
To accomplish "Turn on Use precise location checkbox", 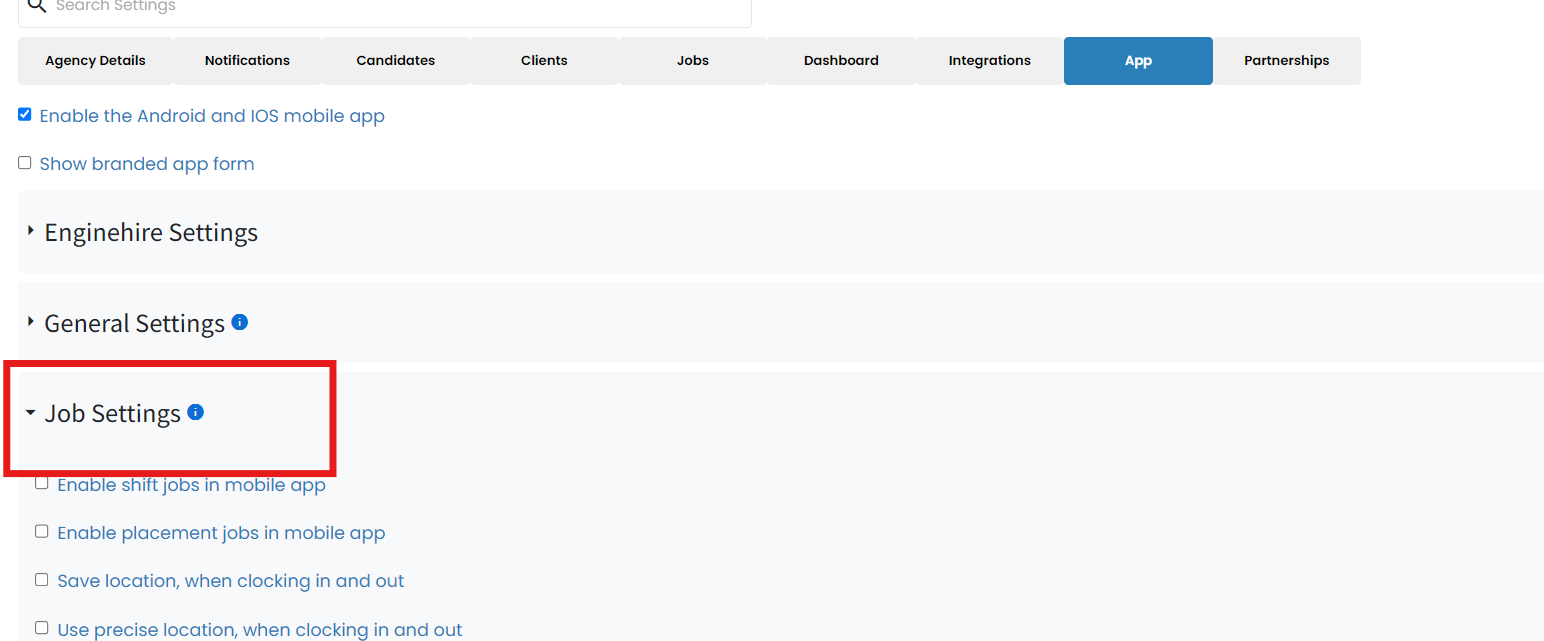I will [x=42, y=629].
